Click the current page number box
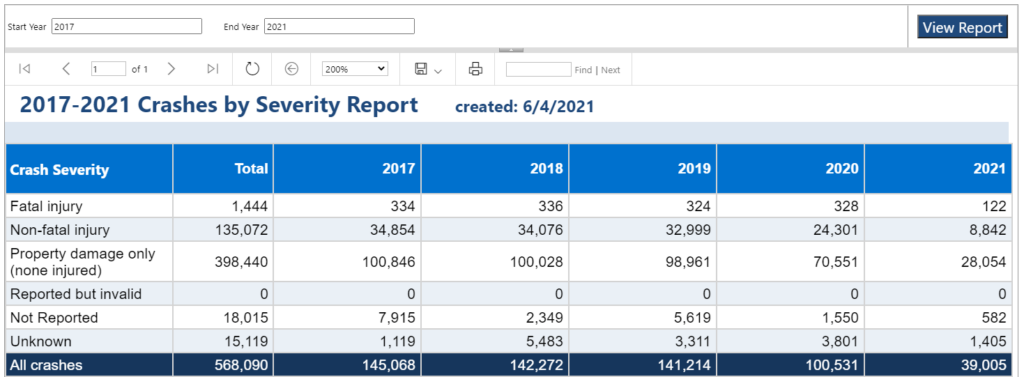Viewport: 1024px width, 377px height. click(x=108, y=69)
